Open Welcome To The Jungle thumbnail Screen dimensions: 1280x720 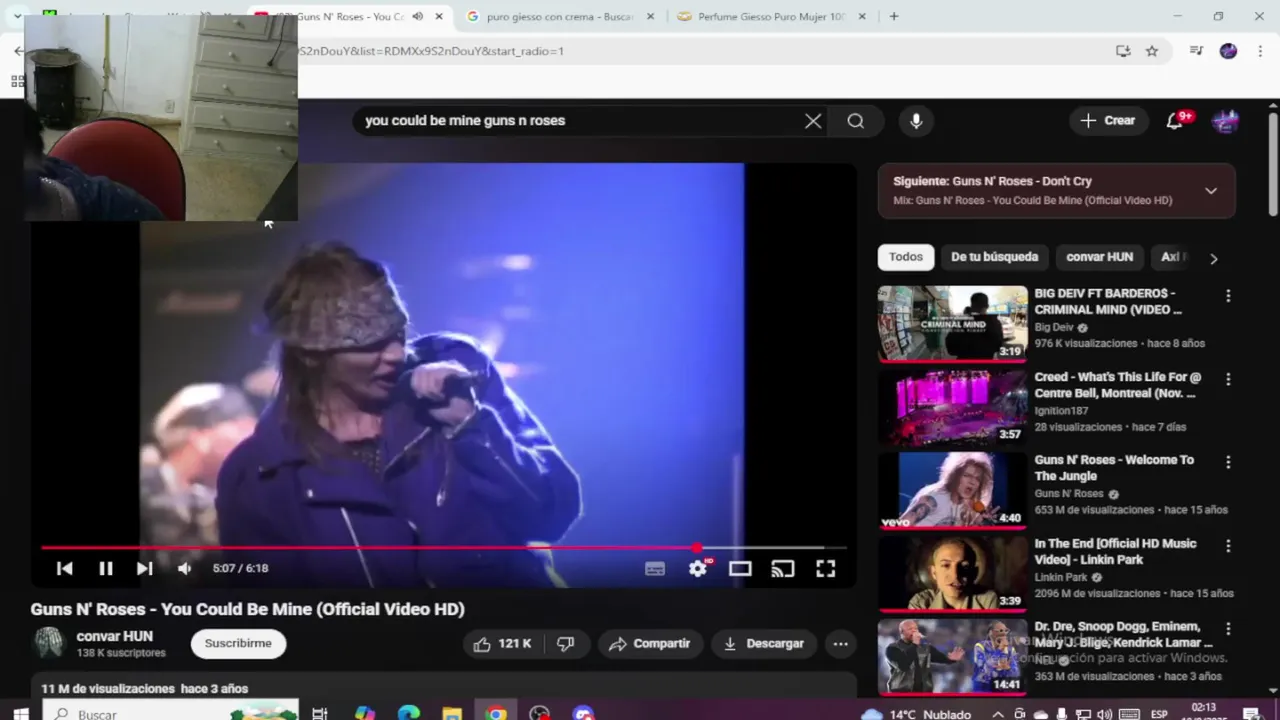click(x=952, y=490)
